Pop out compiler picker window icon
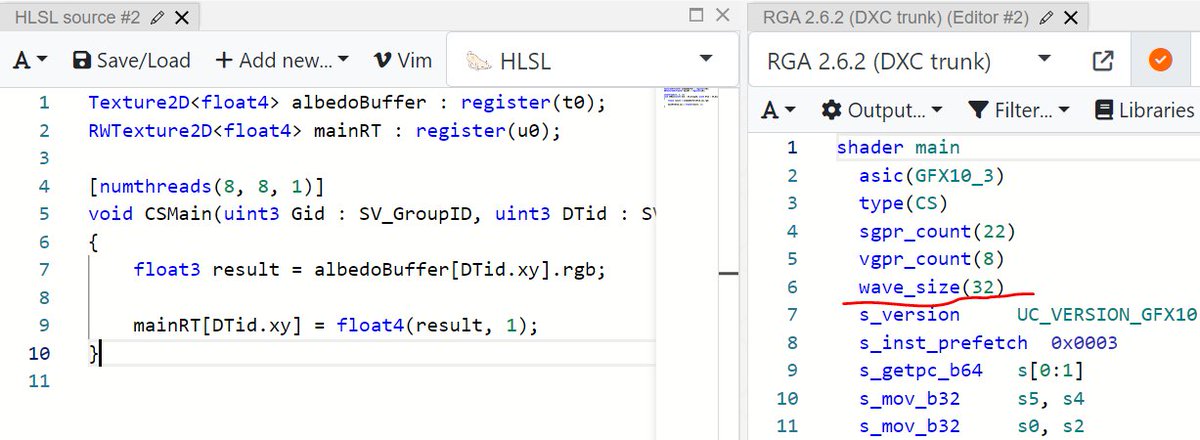Viewport: 1200px width, 440px height. 1103,61
